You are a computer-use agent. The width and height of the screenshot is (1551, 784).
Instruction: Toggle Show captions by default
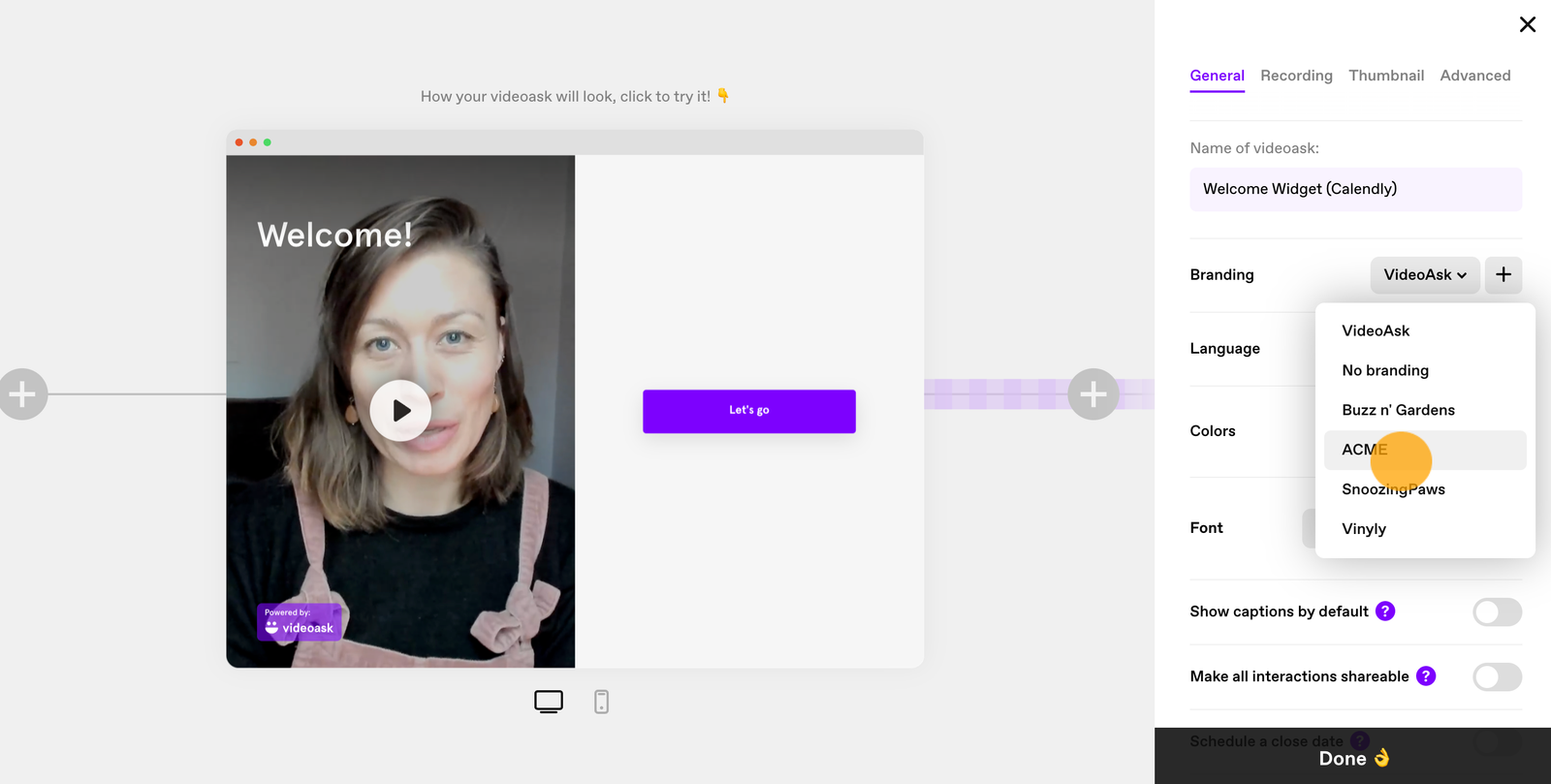click(1498, 612)
